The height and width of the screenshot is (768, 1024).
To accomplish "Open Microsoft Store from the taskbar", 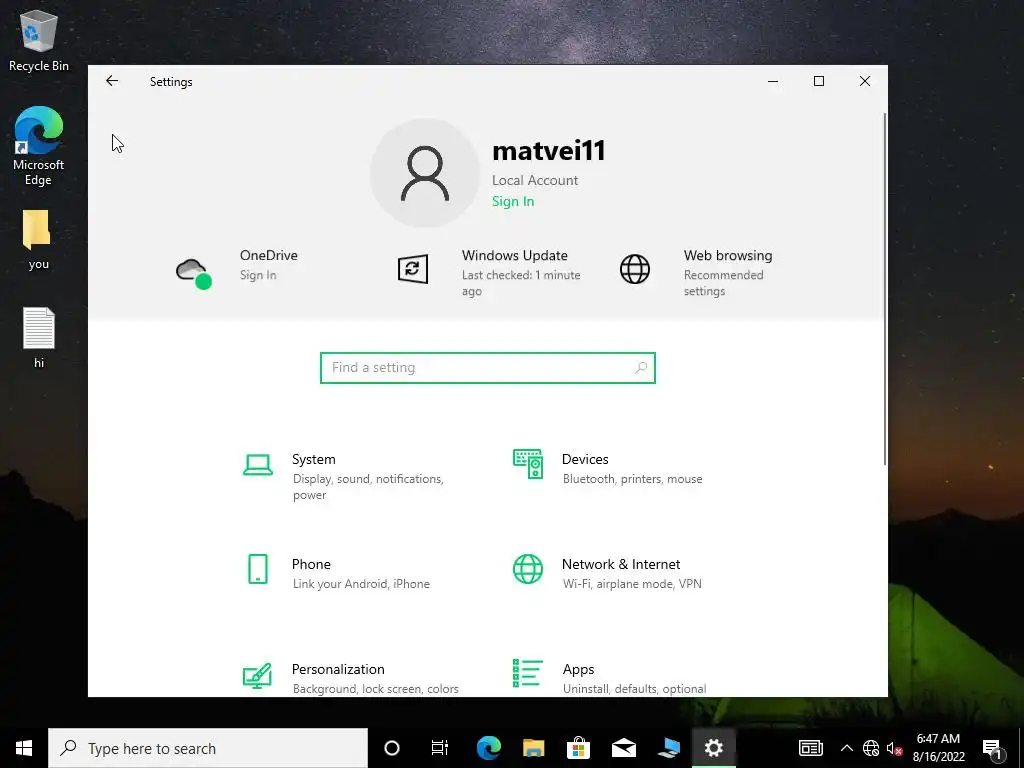I will [x=579, y=748].
